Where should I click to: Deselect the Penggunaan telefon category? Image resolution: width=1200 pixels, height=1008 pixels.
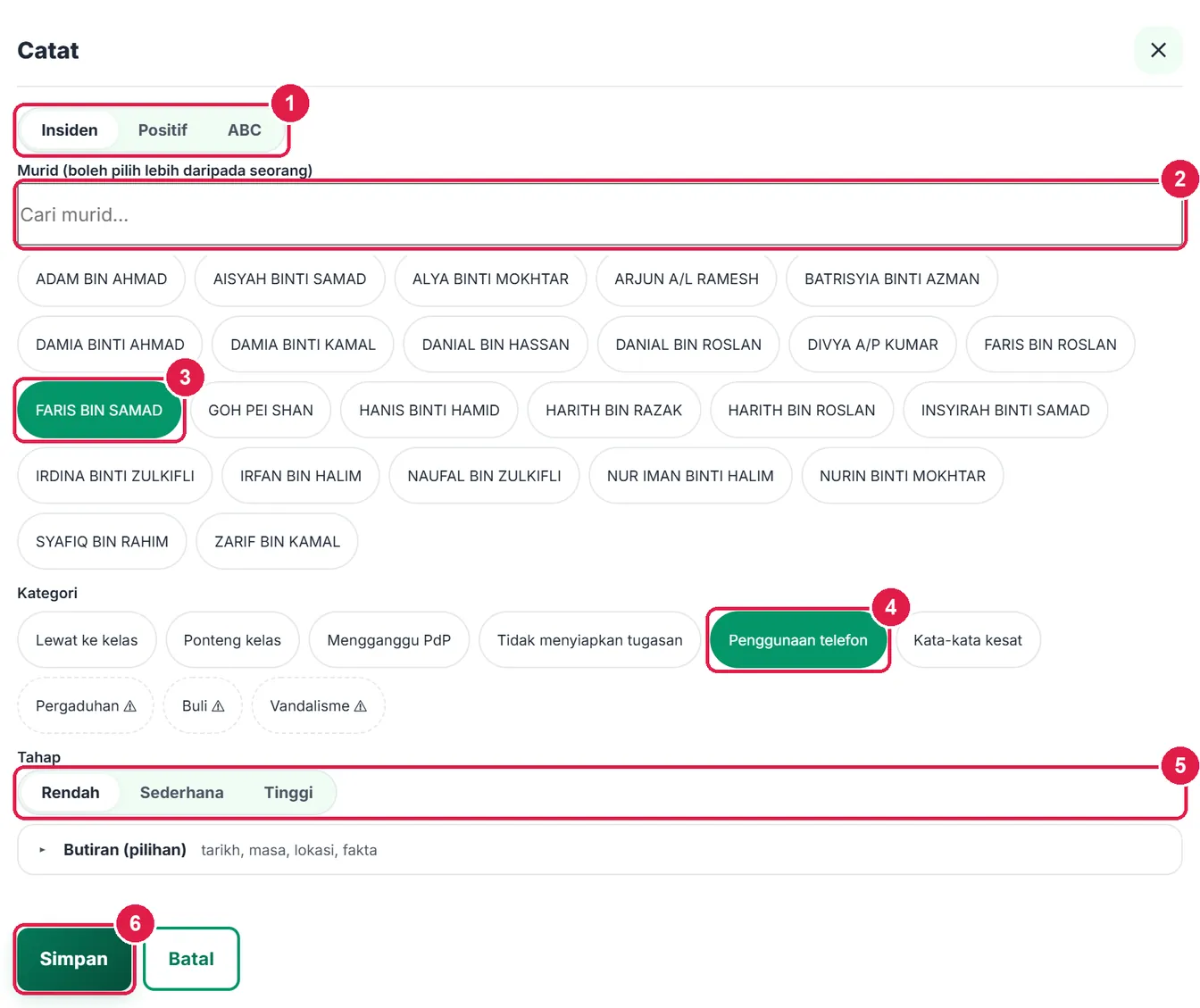point(798,640)
